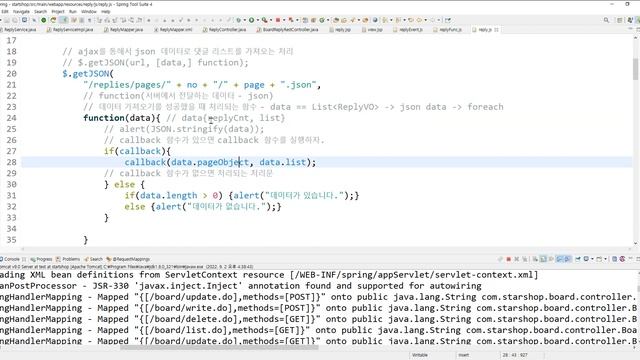Open the Project menu
This screenshot has height=360, width=640.
58,11
